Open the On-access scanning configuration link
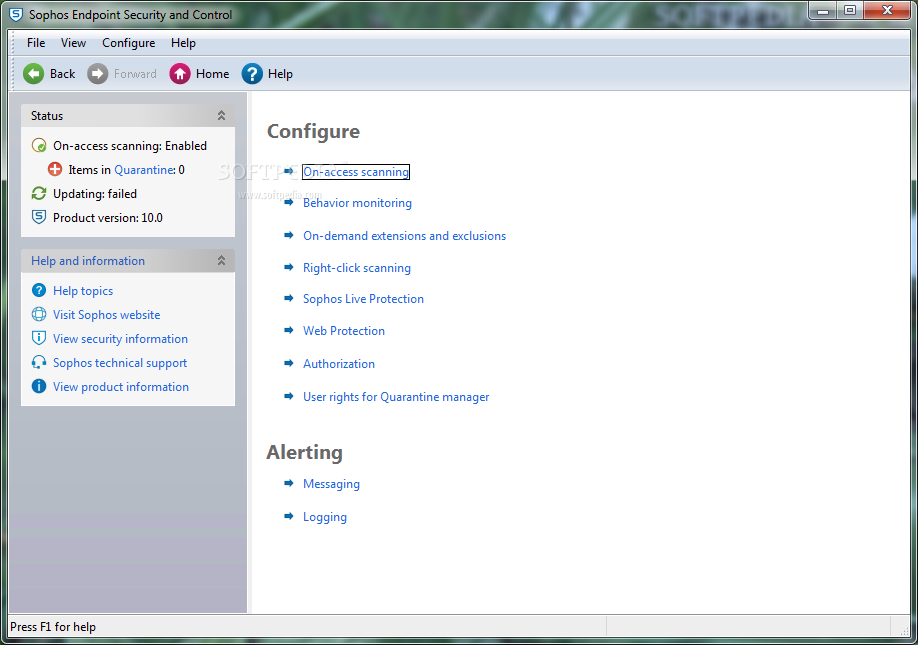The width and height of the screenshot is (918, 645). tap(356, 171)
